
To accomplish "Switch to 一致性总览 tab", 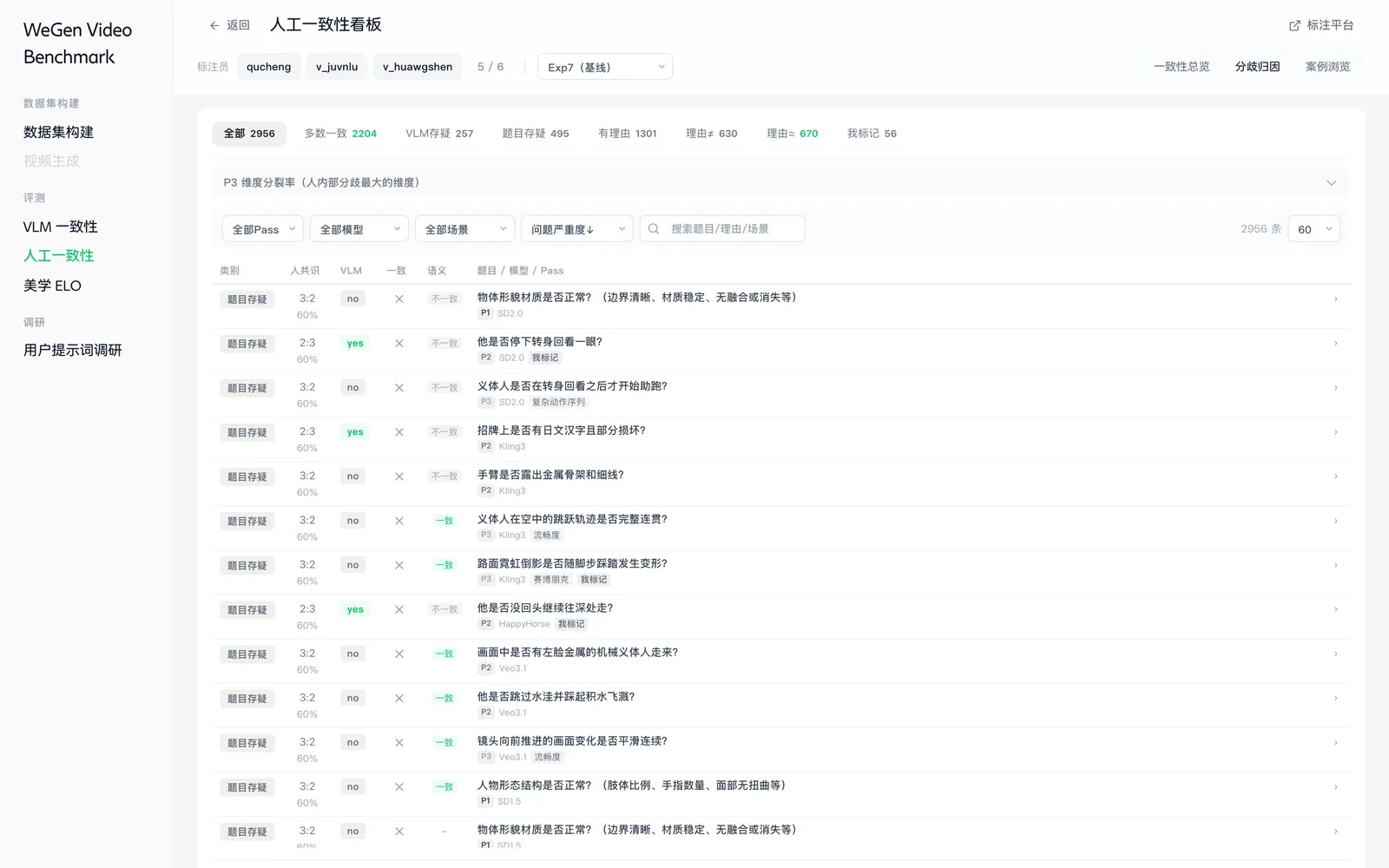I will 1182,67.
